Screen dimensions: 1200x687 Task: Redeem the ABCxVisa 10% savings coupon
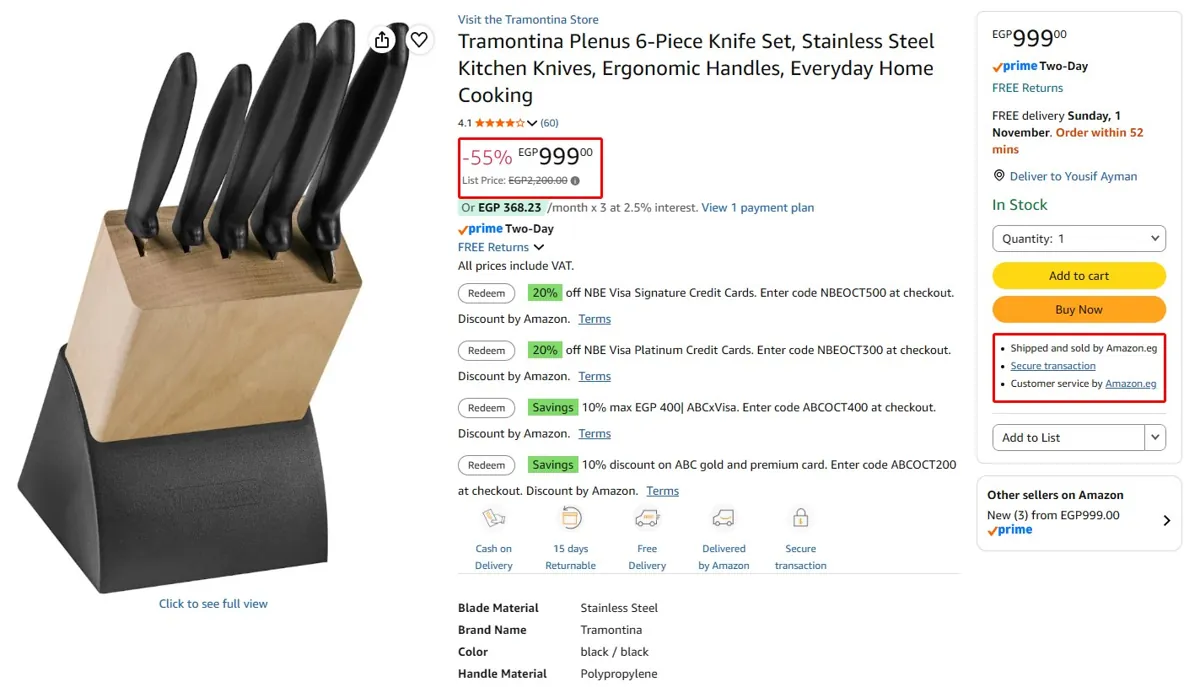487,408
